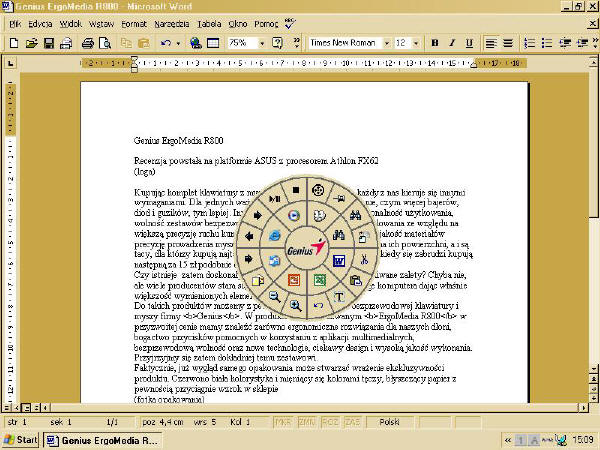Screen dimensions: 600x450
Task: Click the zoom in magnifier in wheel
Action: (296, 304)
